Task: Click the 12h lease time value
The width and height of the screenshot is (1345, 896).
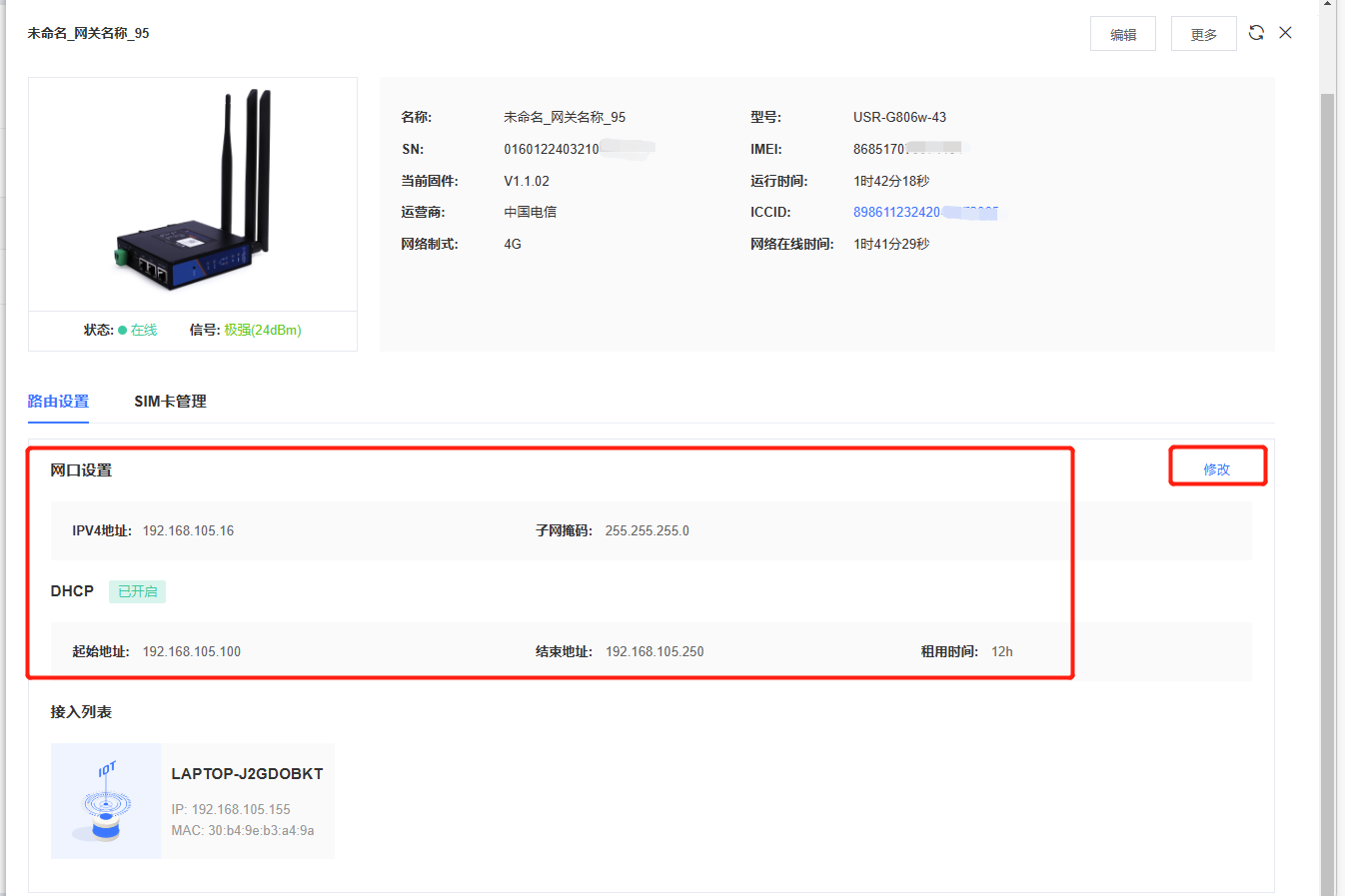Action: point(1001,652)
